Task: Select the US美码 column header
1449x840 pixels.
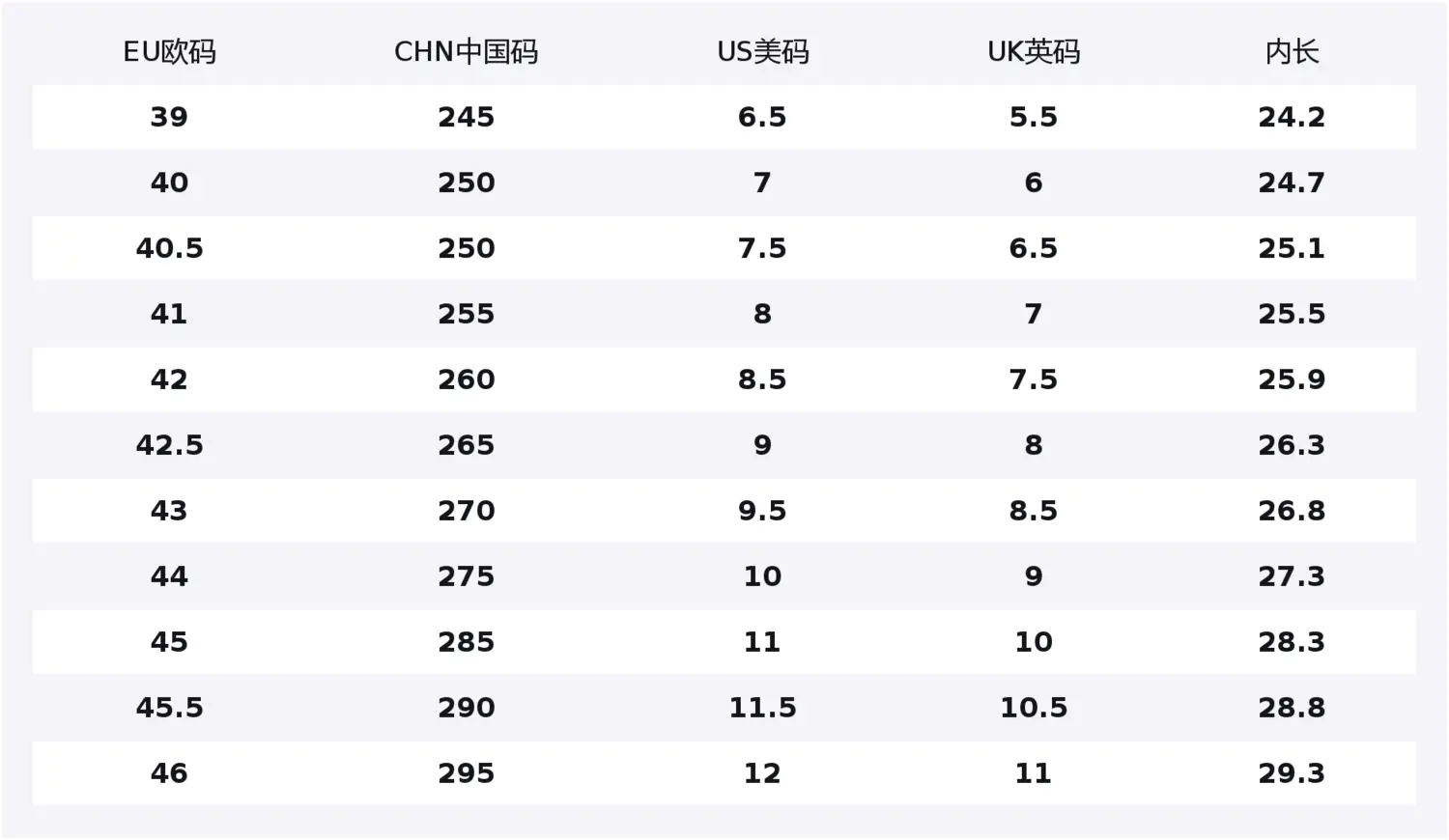Action: coord(762,52)
